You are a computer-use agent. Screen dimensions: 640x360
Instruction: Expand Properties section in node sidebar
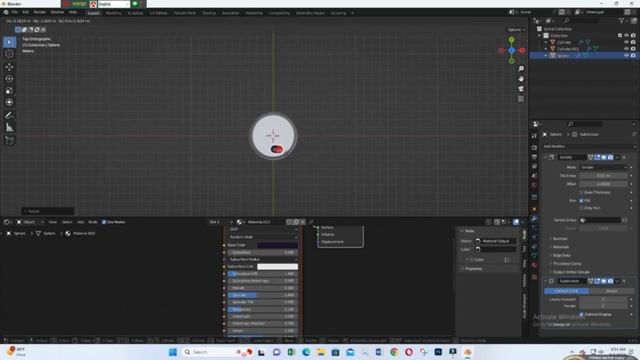tap(472, 269)
